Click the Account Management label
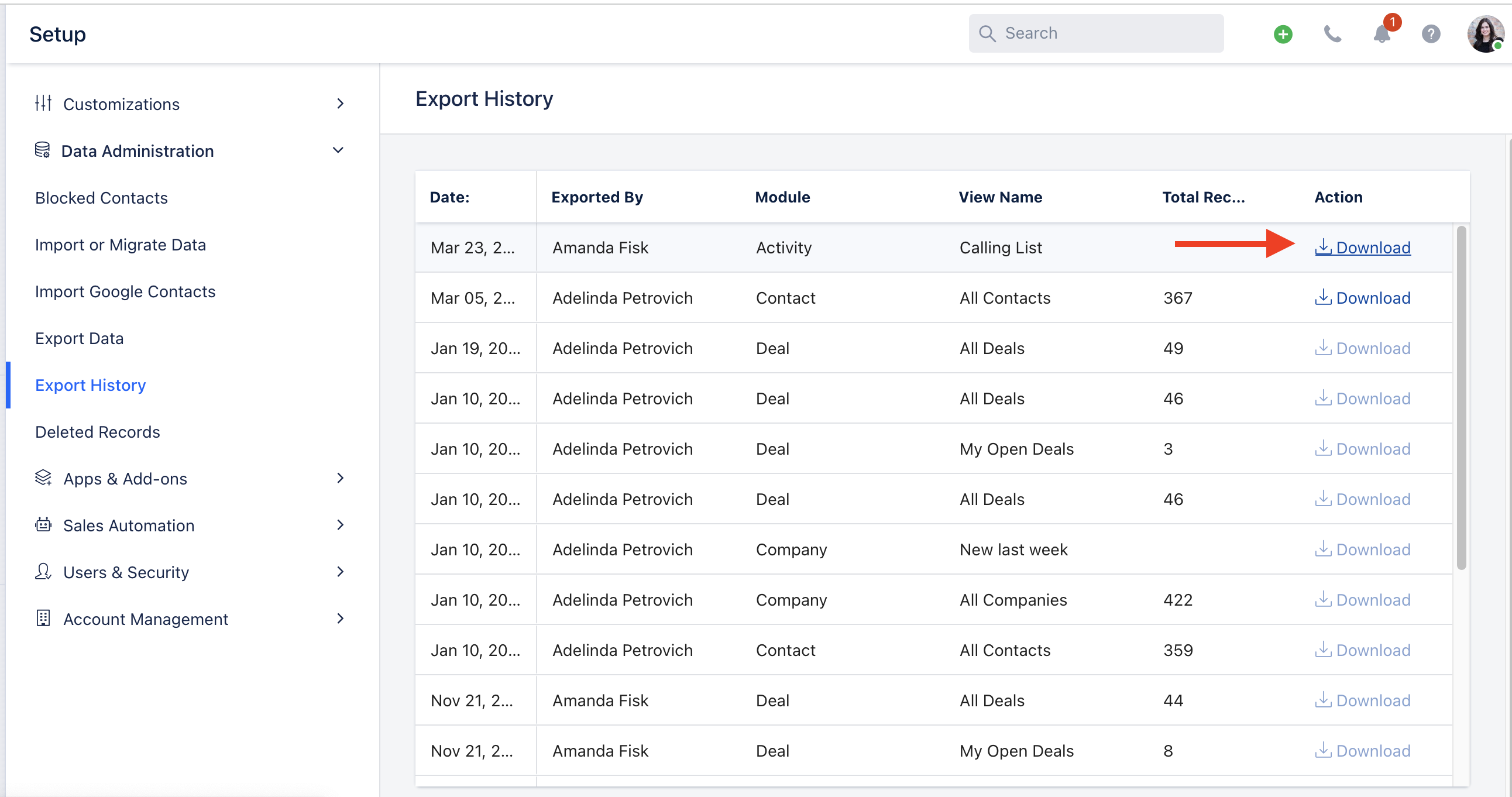Screen dimensions: 1512x797 tap(146, 619)
